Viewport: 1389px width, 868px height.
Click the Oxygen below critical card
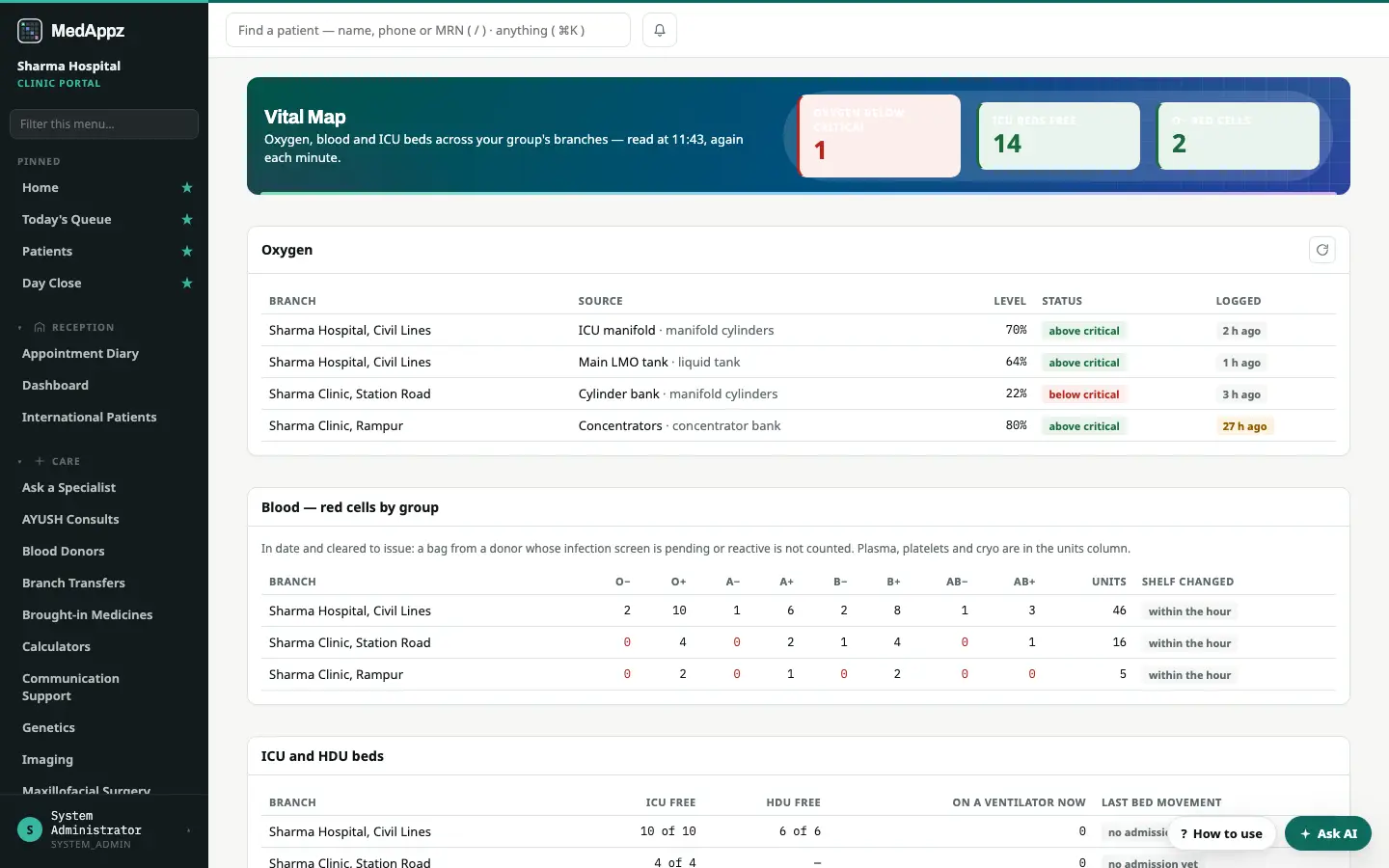click(880, 136)
